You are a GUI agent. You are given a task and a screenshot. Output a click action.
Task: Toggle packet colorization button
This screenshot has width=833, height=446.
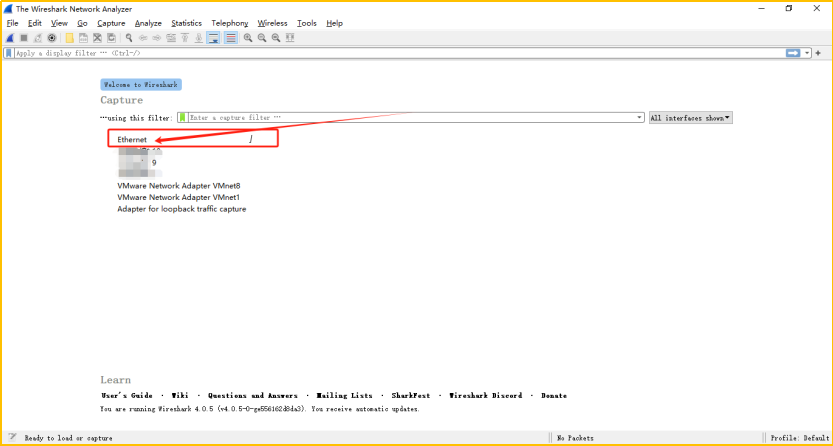click(x=230, y=38)
